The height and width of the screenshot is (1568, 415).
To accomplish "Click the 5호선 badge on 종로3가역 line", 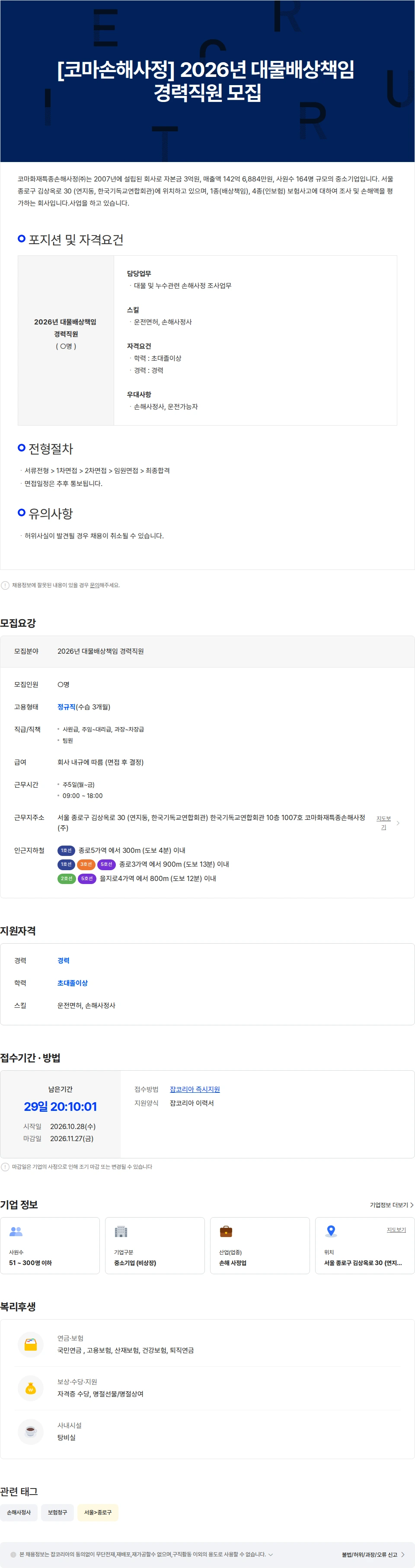I will (107, 865).
